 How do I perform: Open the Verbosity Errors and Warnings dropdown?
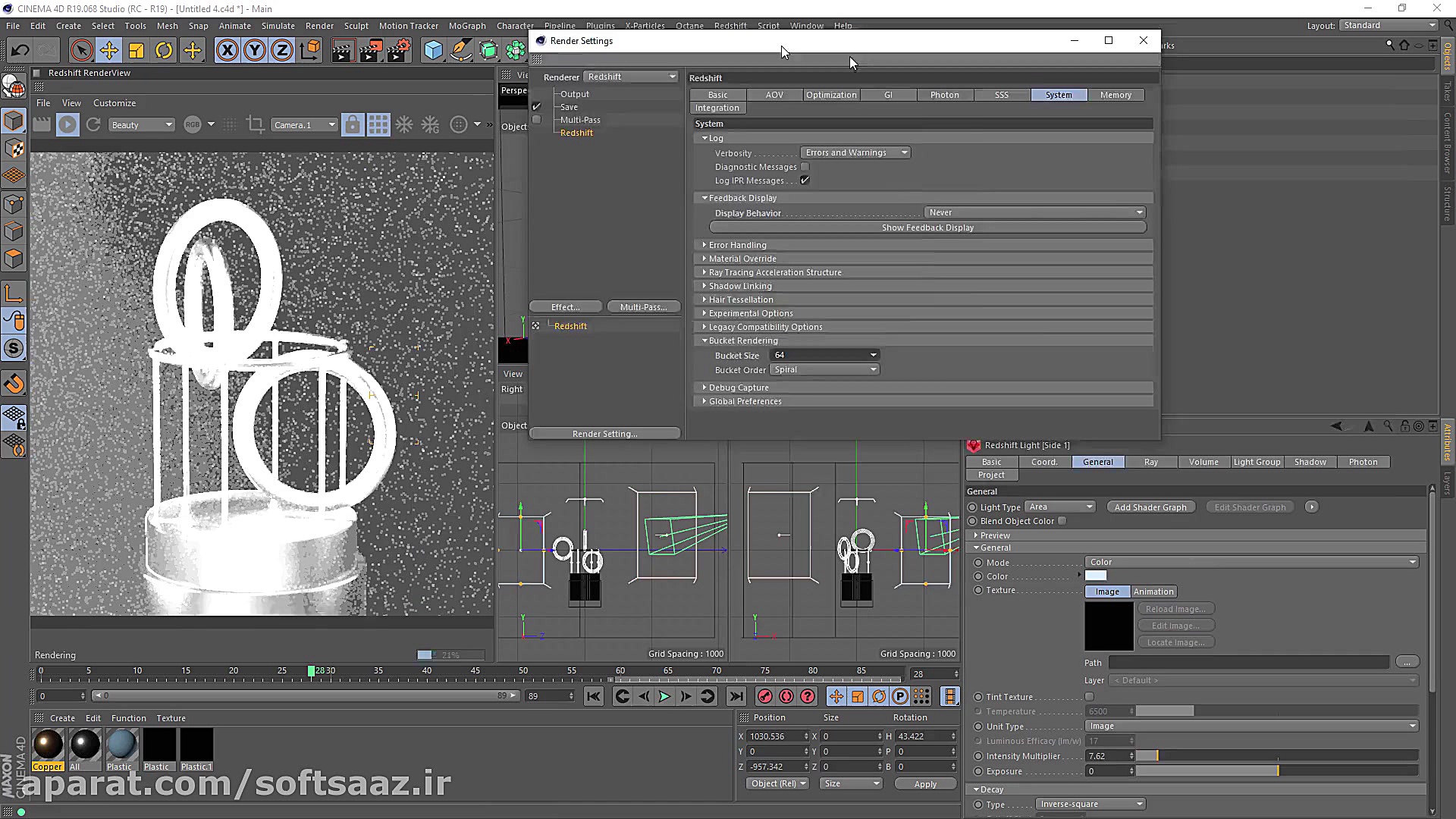pyautogui.click(x=855, y=152)
